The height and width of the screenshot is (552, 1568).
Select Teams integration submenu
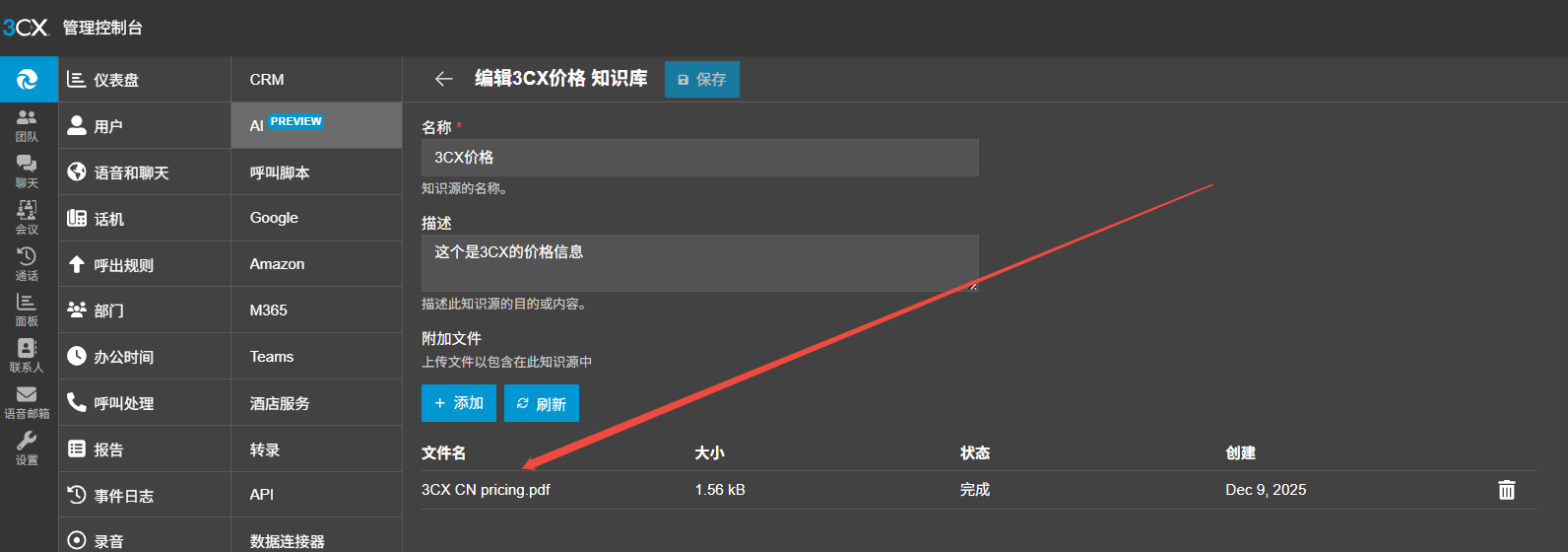(x=316, y=357)
